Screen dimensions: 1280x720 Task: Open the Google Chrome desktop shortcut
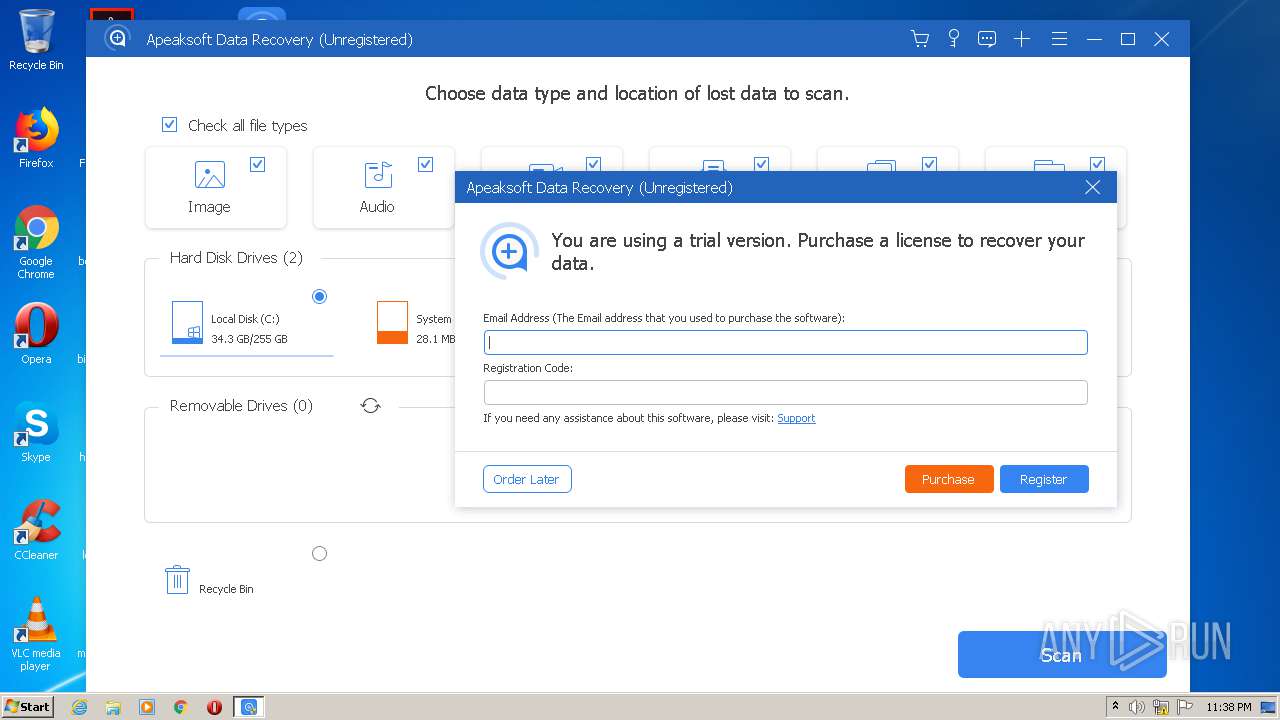click(x=36, y=243)
